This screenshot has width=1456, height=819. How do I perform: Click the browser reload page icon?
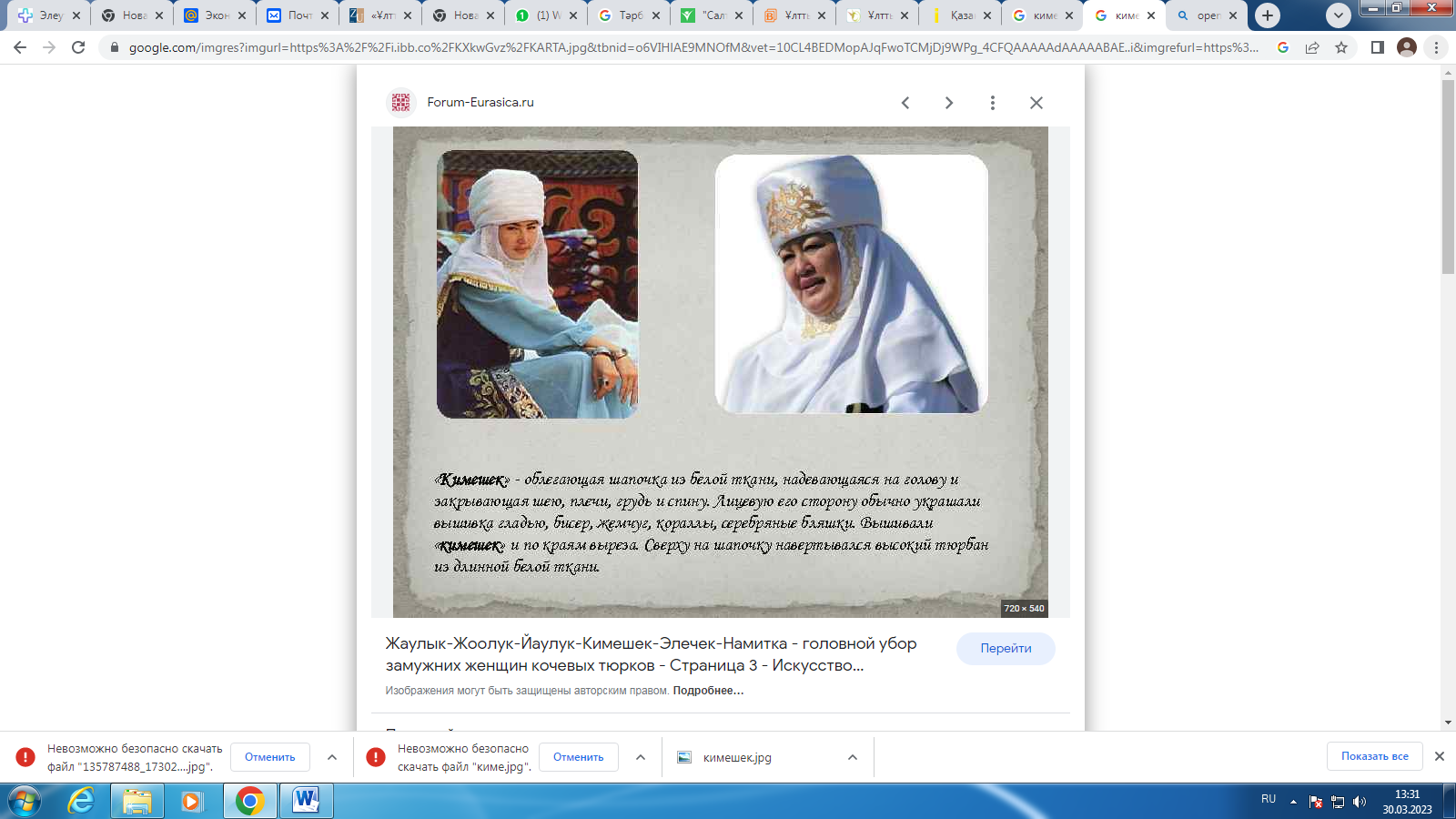(x=78, y=47)
